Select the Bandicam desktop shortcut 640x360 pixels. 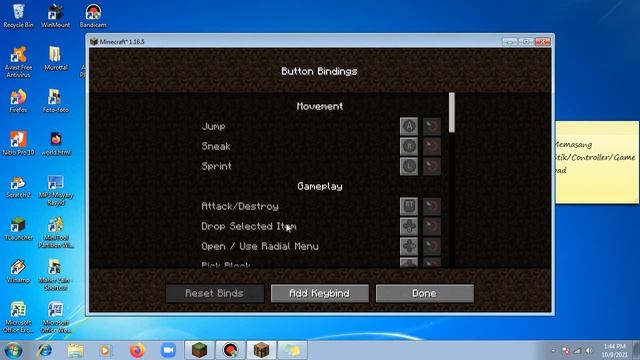click(x=93, y=16)
